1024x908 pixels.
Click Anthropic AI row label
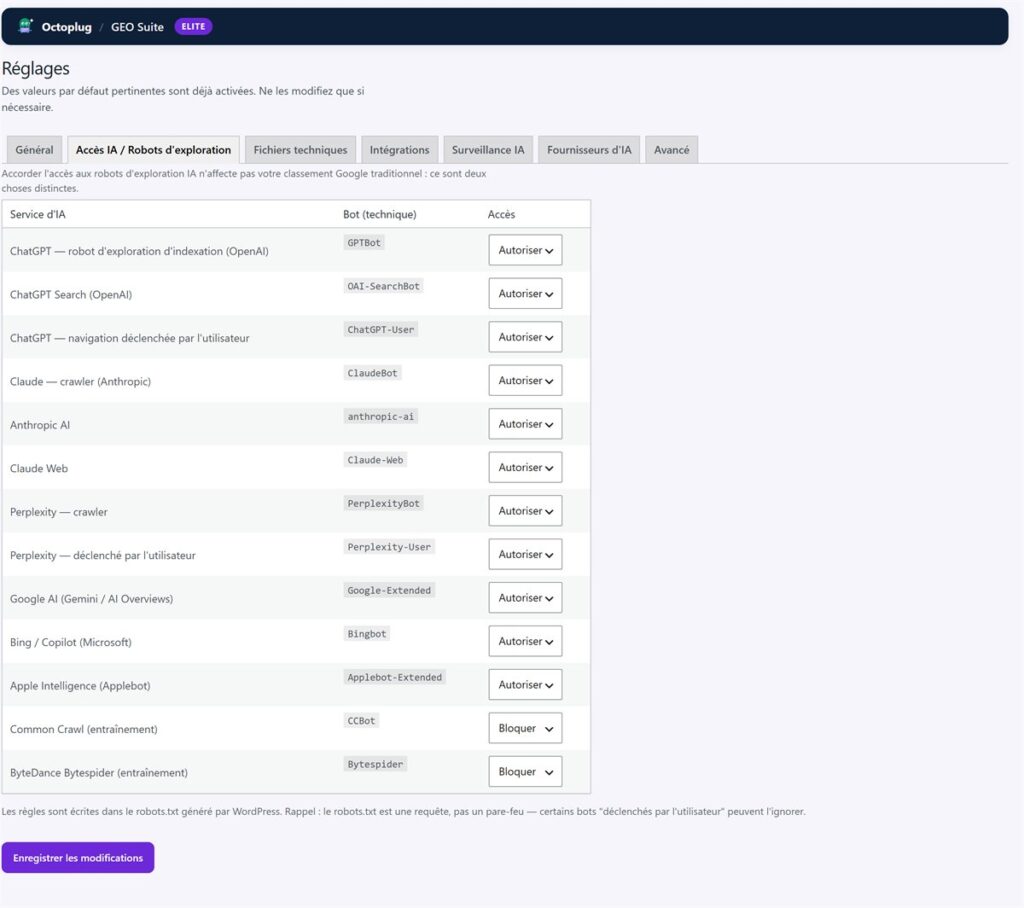pos(40,425)
